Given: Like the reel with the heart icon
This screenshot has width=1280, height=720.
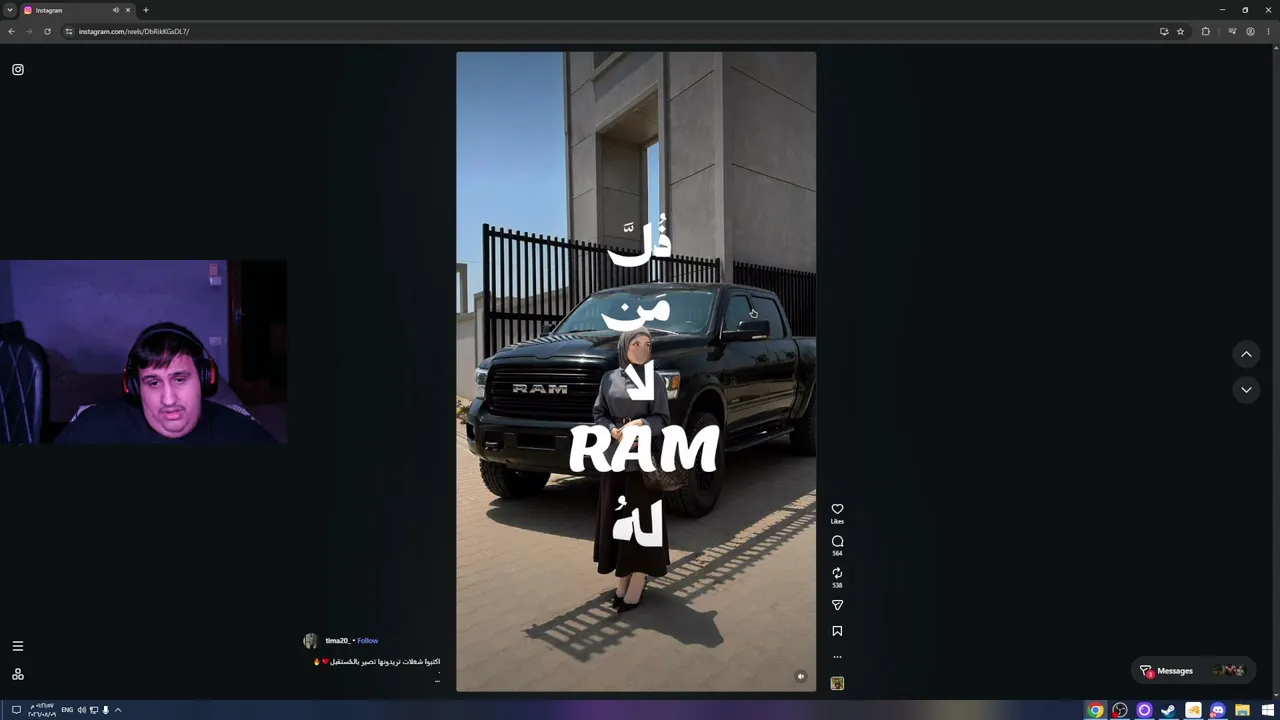Looking at the screenshot, I should pos(837,509).
